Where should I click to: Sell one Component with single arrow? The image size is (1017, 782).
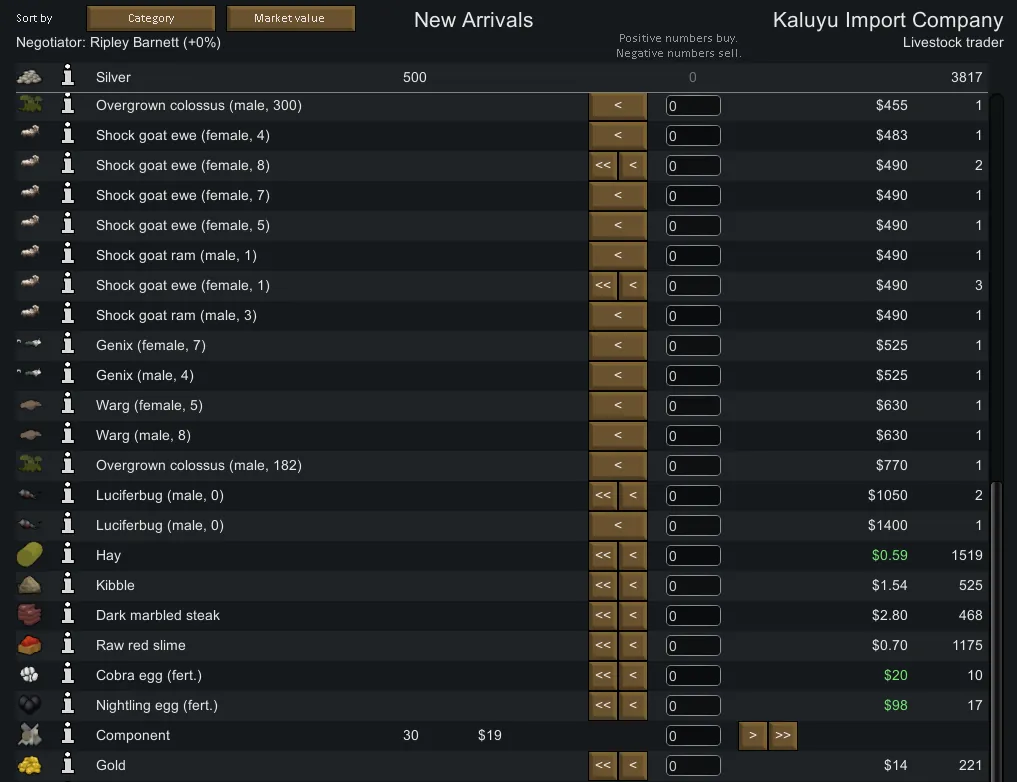(752, 735)
